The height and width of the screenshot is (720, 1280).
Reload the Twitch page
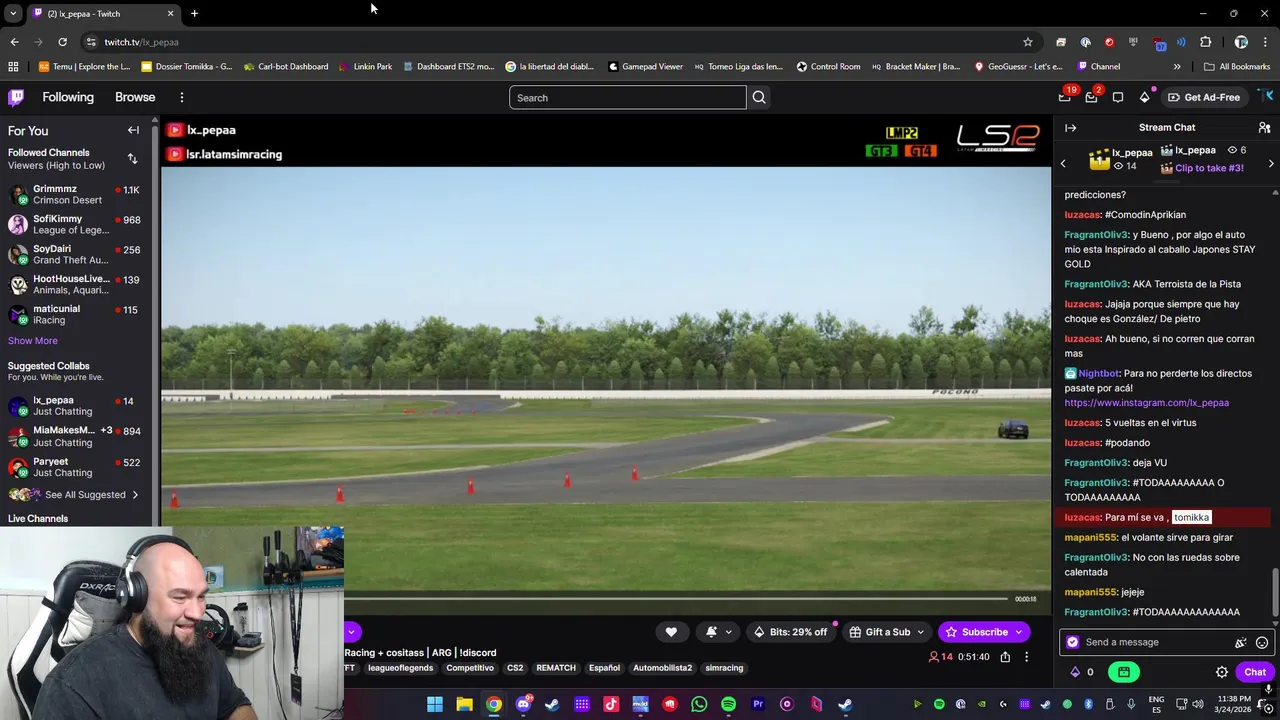[x=62, y=42]
